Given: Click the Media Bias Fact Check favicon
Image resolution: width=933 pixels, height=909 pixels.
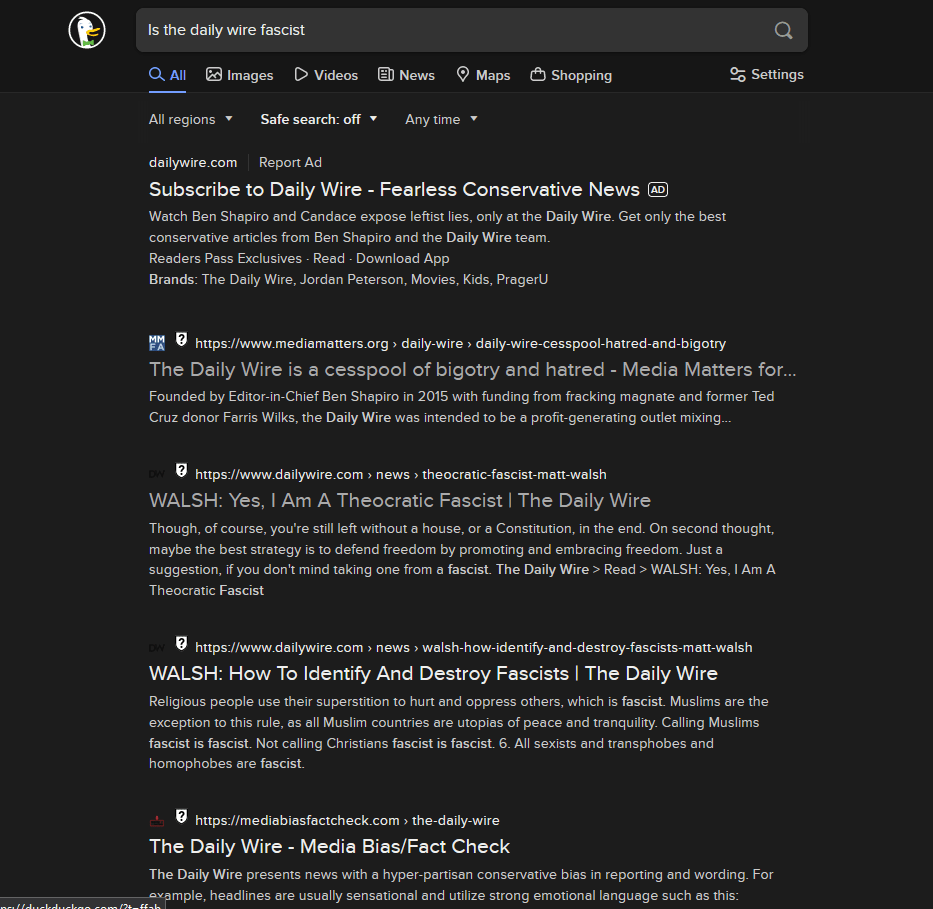Looking at the screenshot, I should pos(157,821).
